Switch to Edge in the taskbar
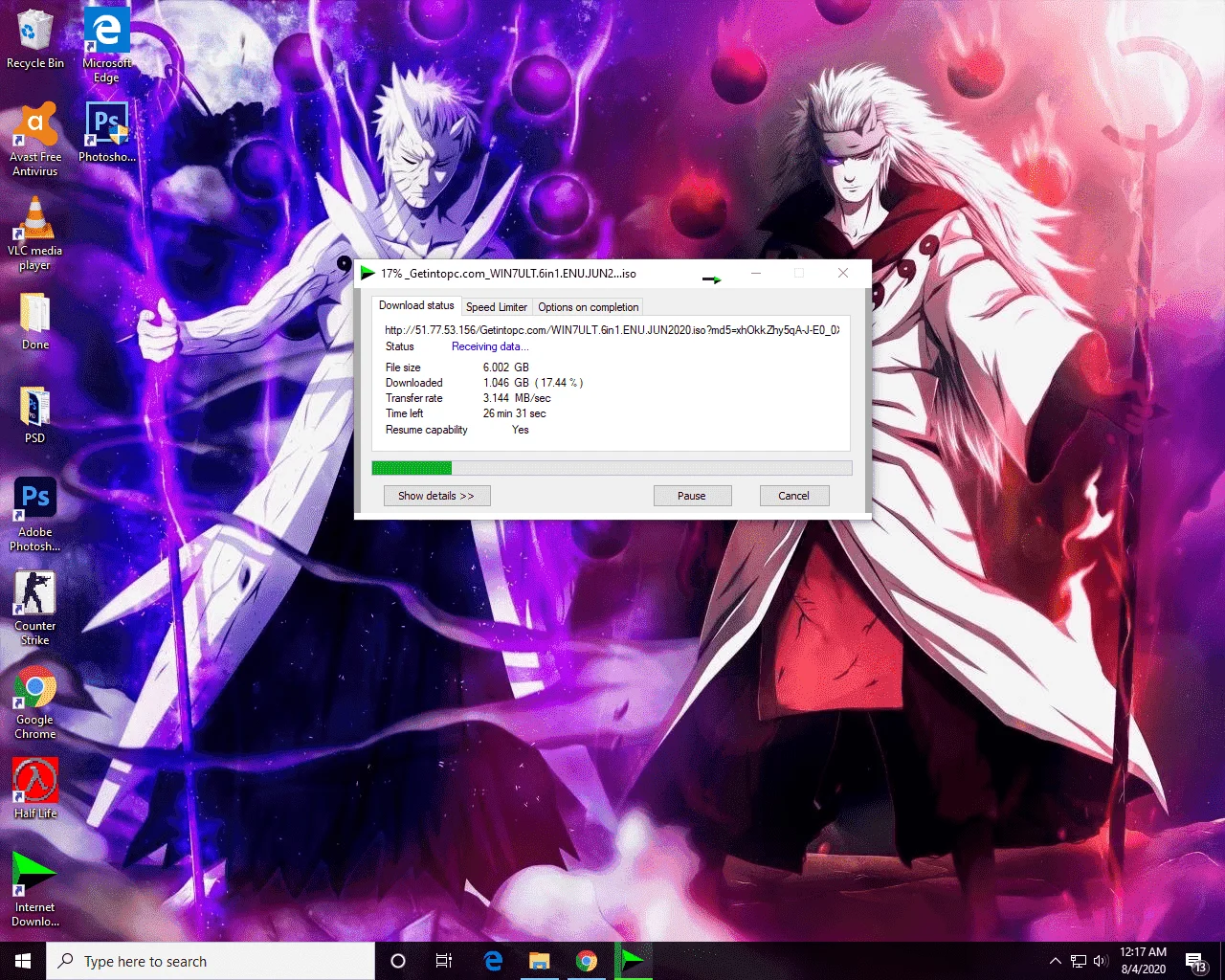This screenshot has height=980, width=1225. (493, 961)
